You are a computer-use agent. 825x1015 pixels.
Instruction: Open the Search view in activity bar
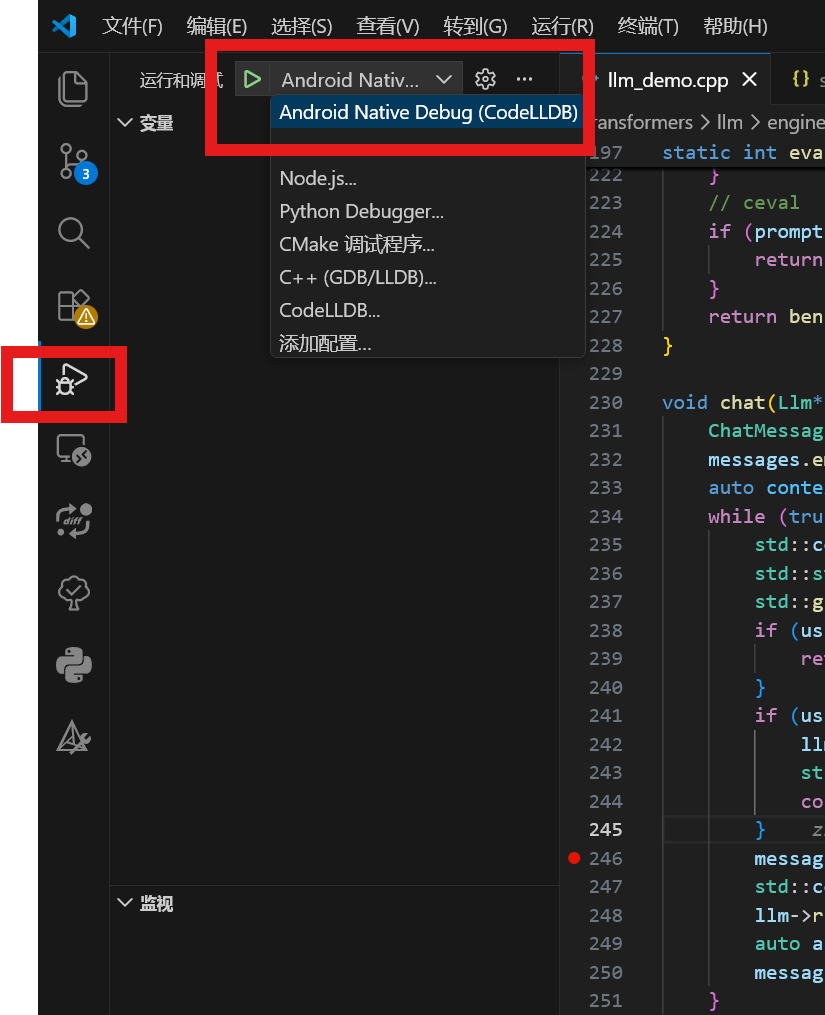point(74,234)
